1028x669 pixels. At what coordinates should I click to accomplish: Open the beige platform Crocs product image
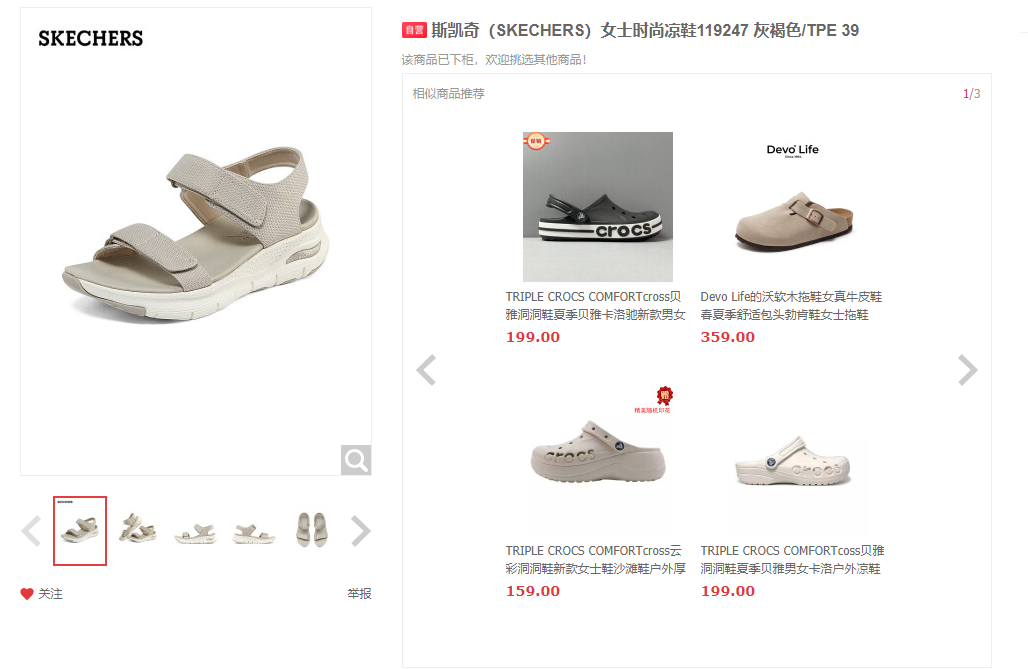[x=598, y=460]
